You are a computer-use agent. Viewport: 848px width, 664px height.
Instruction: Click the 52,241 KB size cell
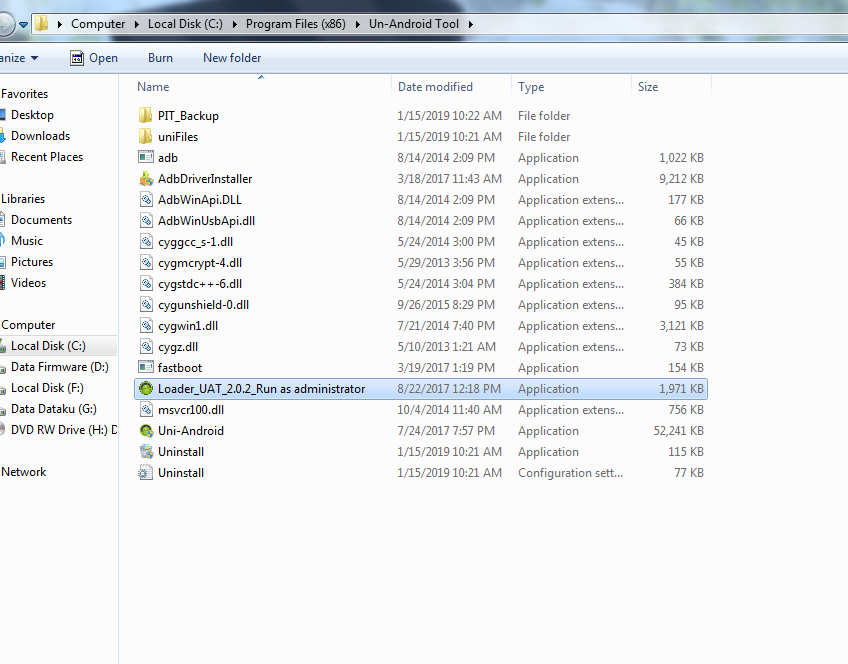[679, 430]
